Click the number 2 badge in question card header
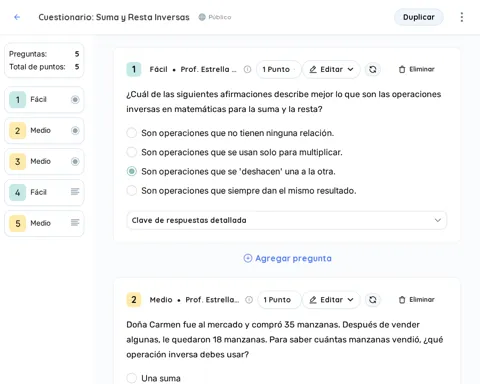The width and height of the screenshot is (480, 384). [x=134, y=300]
